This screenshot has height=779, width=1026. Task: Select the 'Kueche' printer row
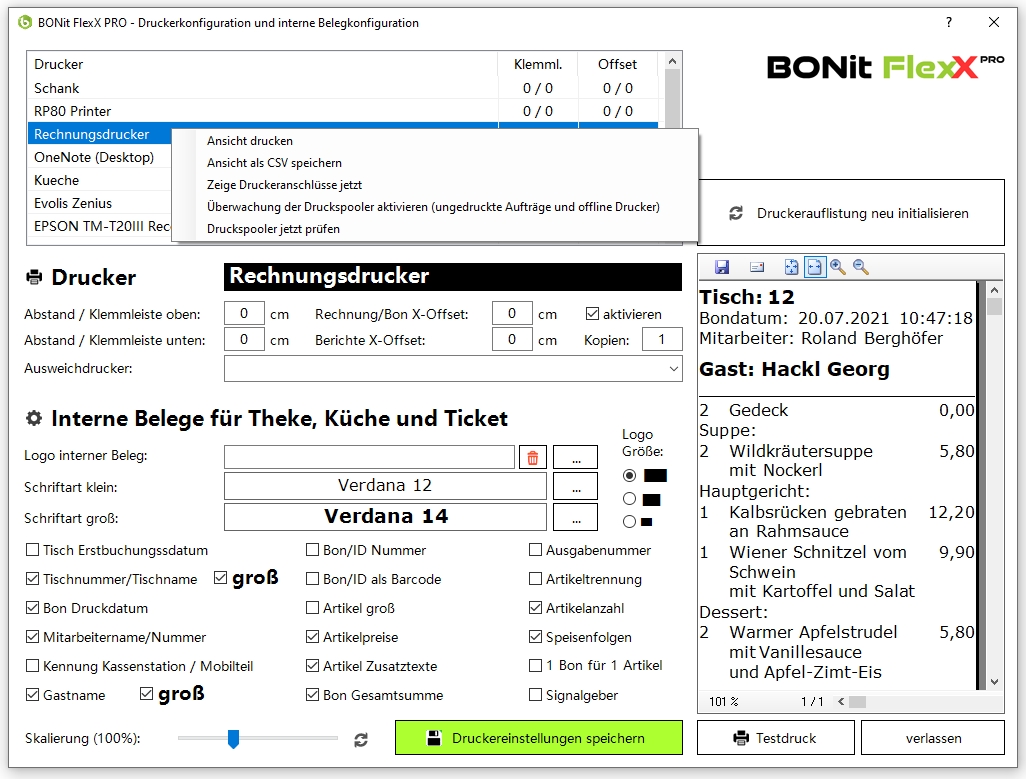99,180
